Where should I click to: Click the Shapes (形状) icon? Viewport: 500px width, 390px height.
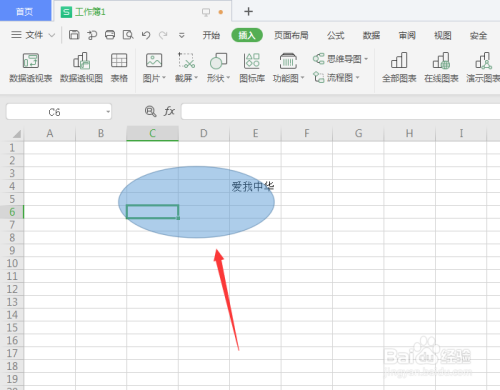point(218,61)
